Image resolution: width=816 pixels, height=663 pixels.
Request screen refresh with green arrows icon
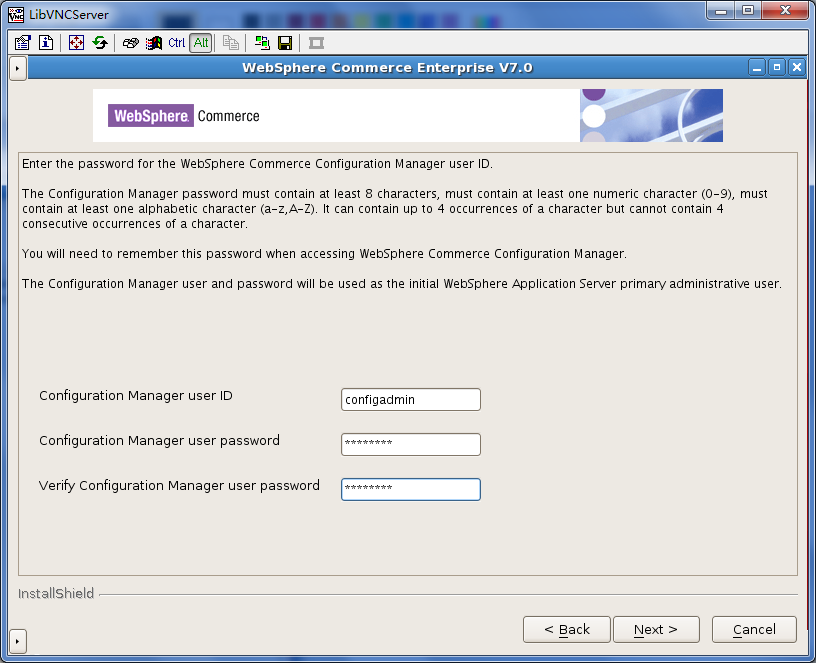(100, 43)
